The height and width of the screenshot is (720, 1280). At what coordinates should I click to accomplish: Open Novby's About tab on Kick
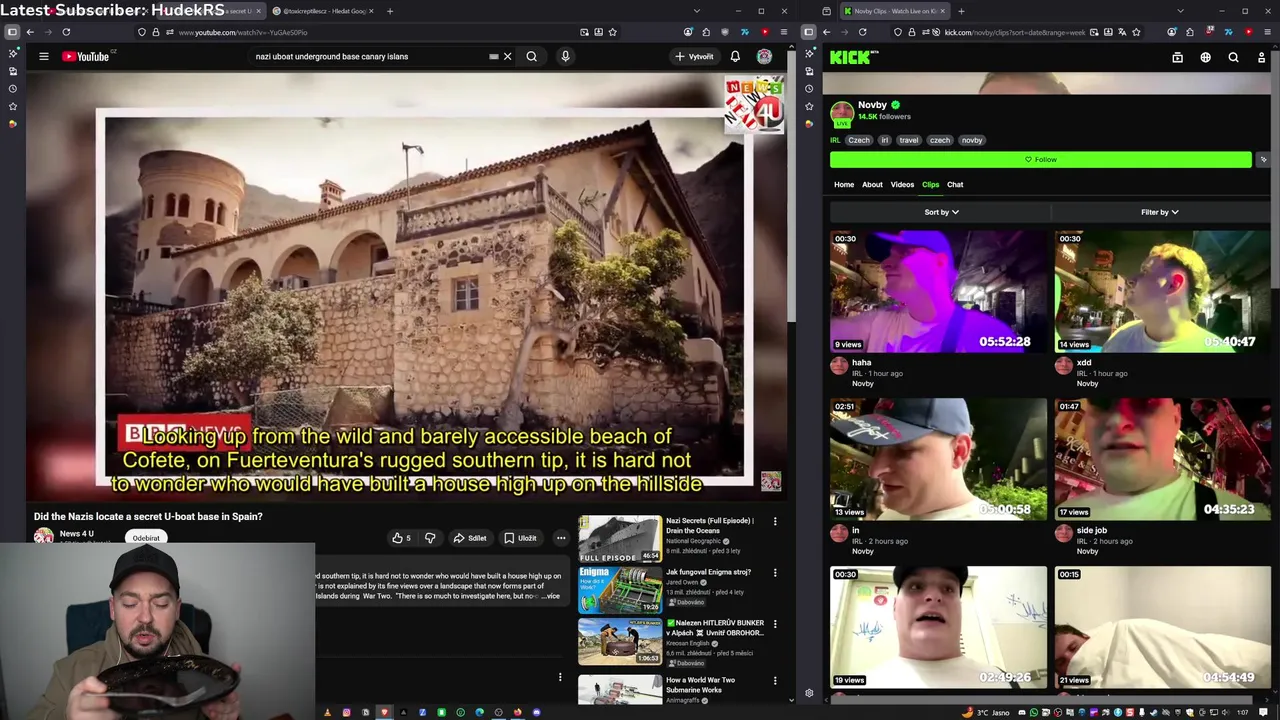[x=872, y=184]
